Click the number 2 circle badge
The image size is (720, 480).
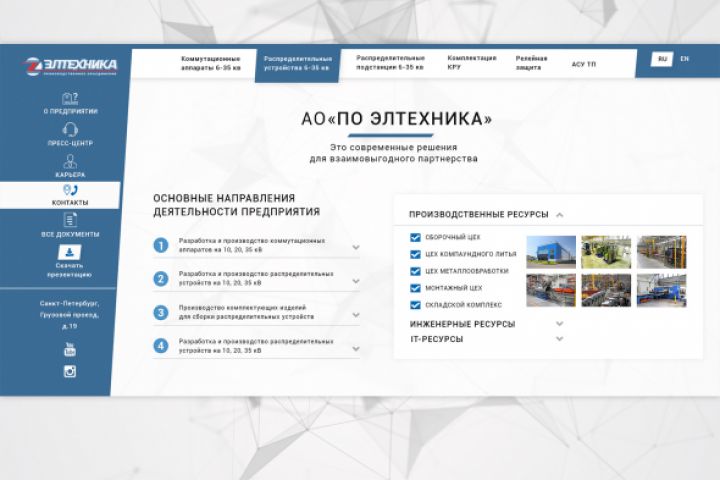pos(161,279)
